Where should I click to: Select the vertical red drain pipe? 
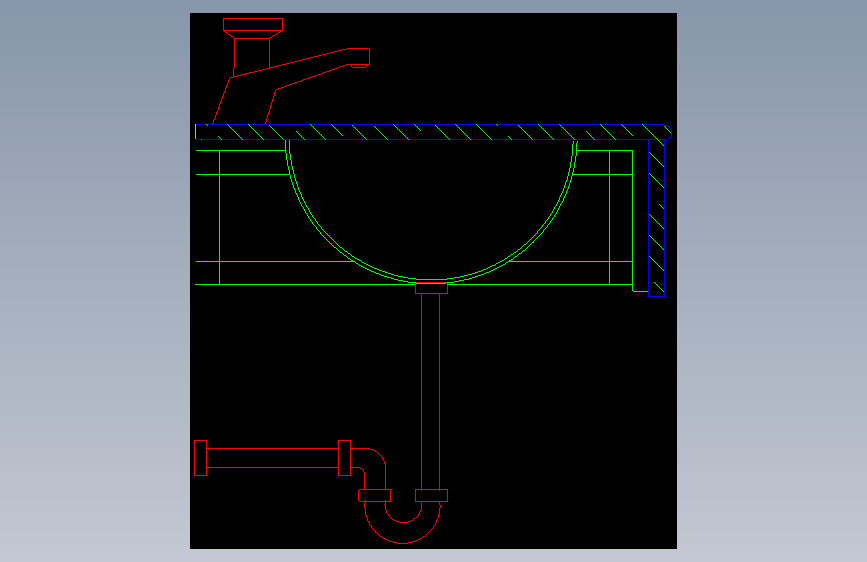point(431,392)
